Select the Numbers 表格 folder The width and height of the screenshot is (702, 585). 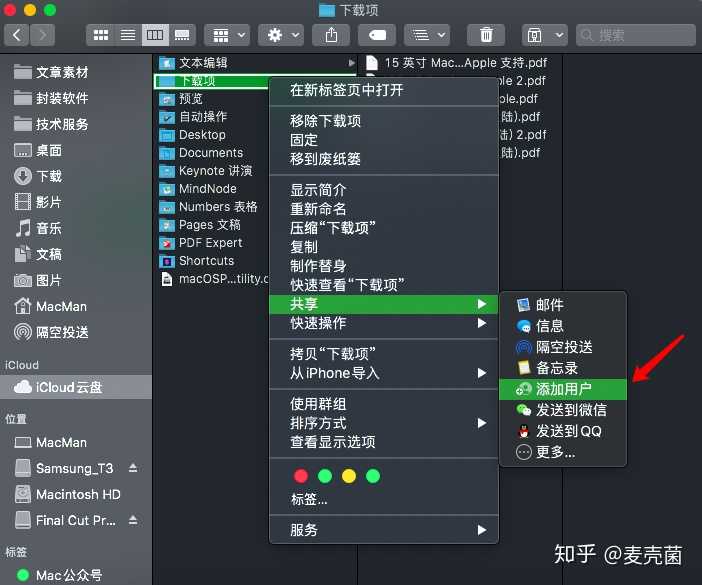pyautogui.click(x=209, y=207)
